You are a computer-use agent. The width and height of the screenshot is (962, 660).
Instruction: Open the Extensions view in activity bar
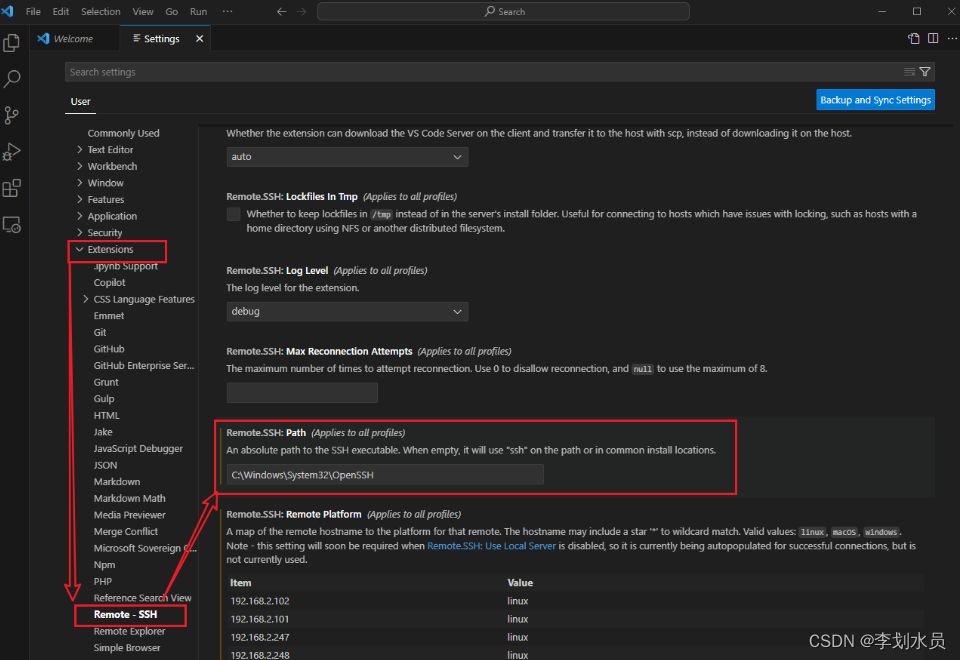pyautogui.click(x=12, y=188)
